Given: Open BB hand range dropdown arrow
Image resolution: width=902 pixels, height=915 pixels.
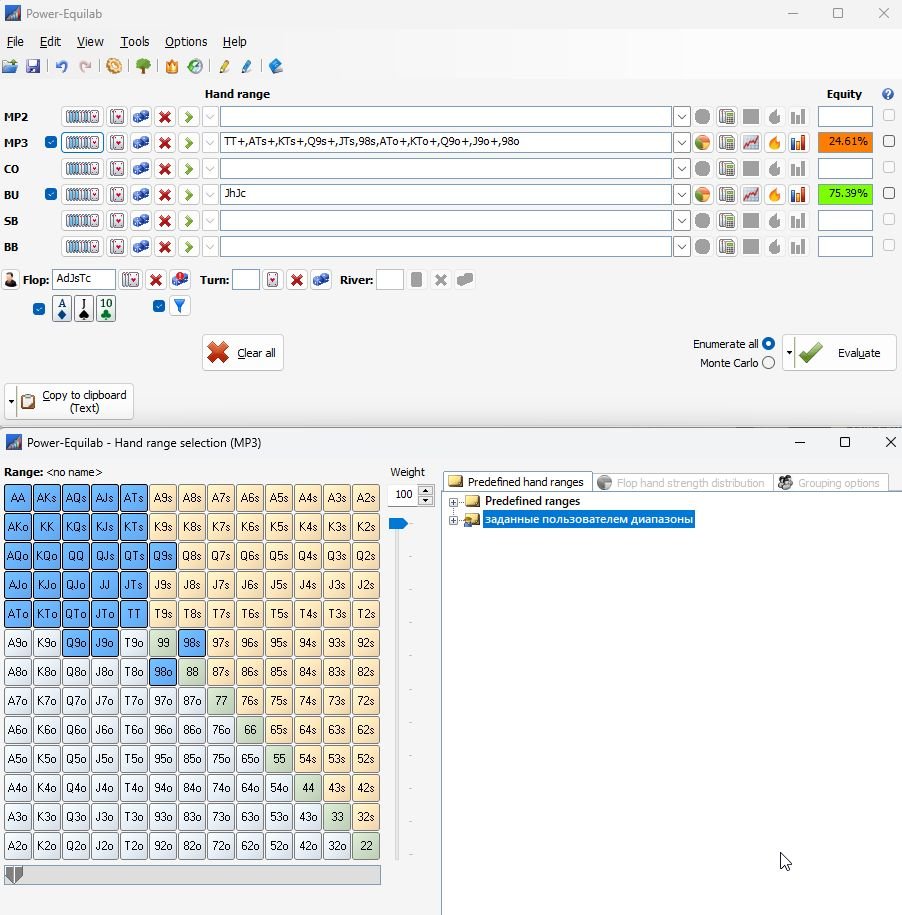Looking at the screenshot, I should click(x=681, y=247).
